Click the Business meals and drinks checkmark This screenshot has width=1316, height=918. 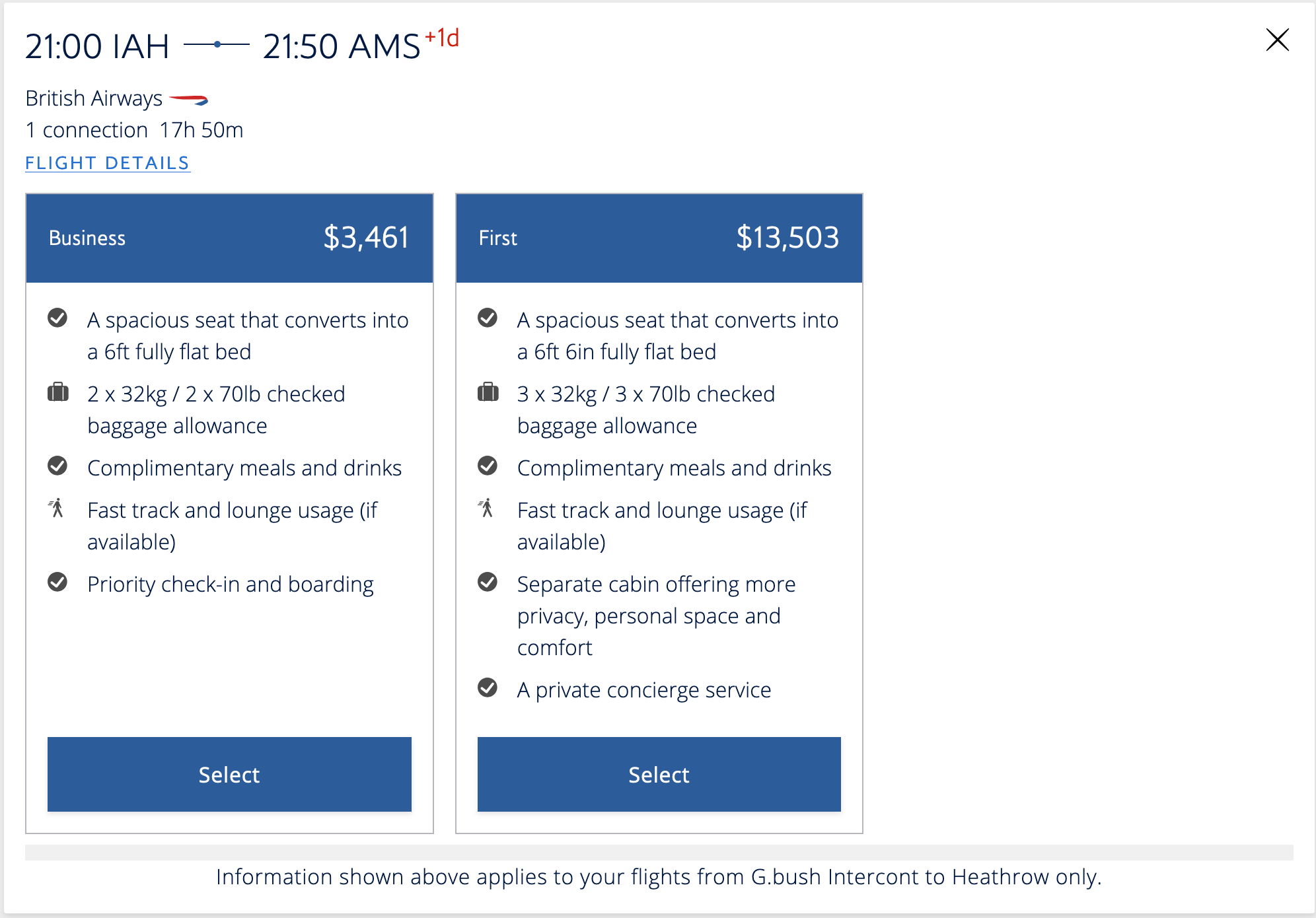pos(57,466)
